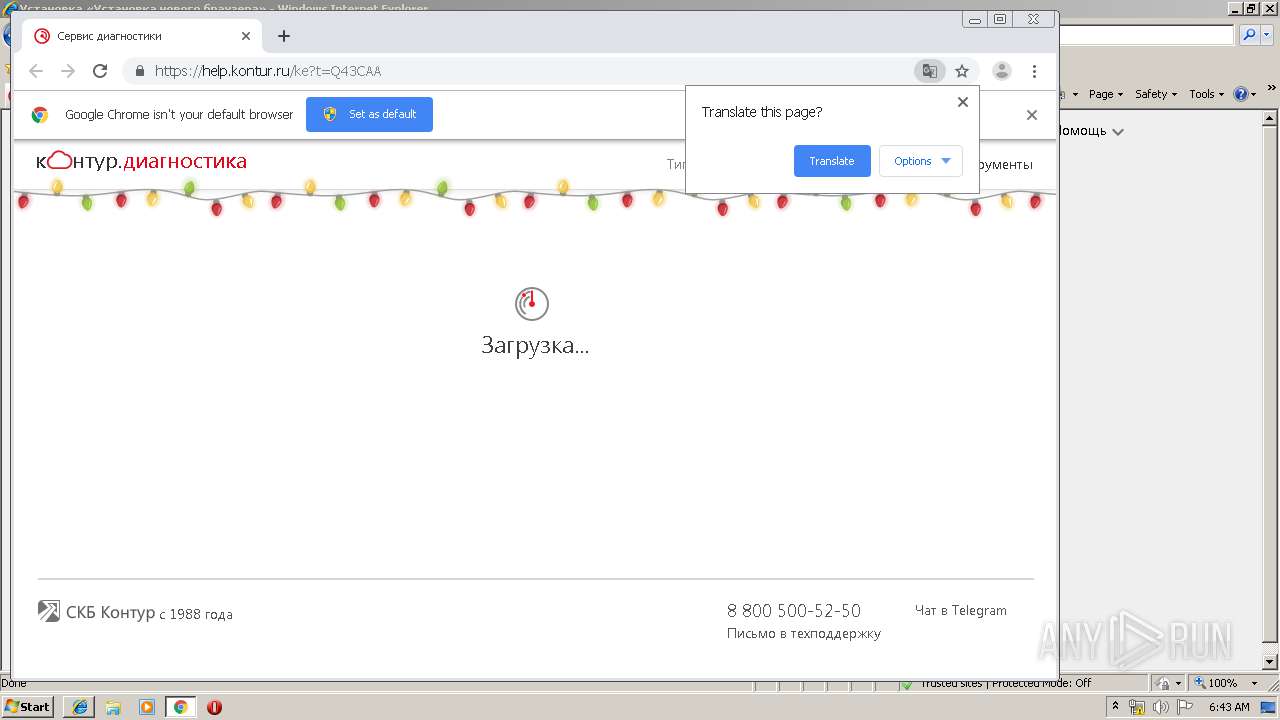Reload the page in Chrome
Screen dimensions: 1280x720
click(x=100, y=71)
